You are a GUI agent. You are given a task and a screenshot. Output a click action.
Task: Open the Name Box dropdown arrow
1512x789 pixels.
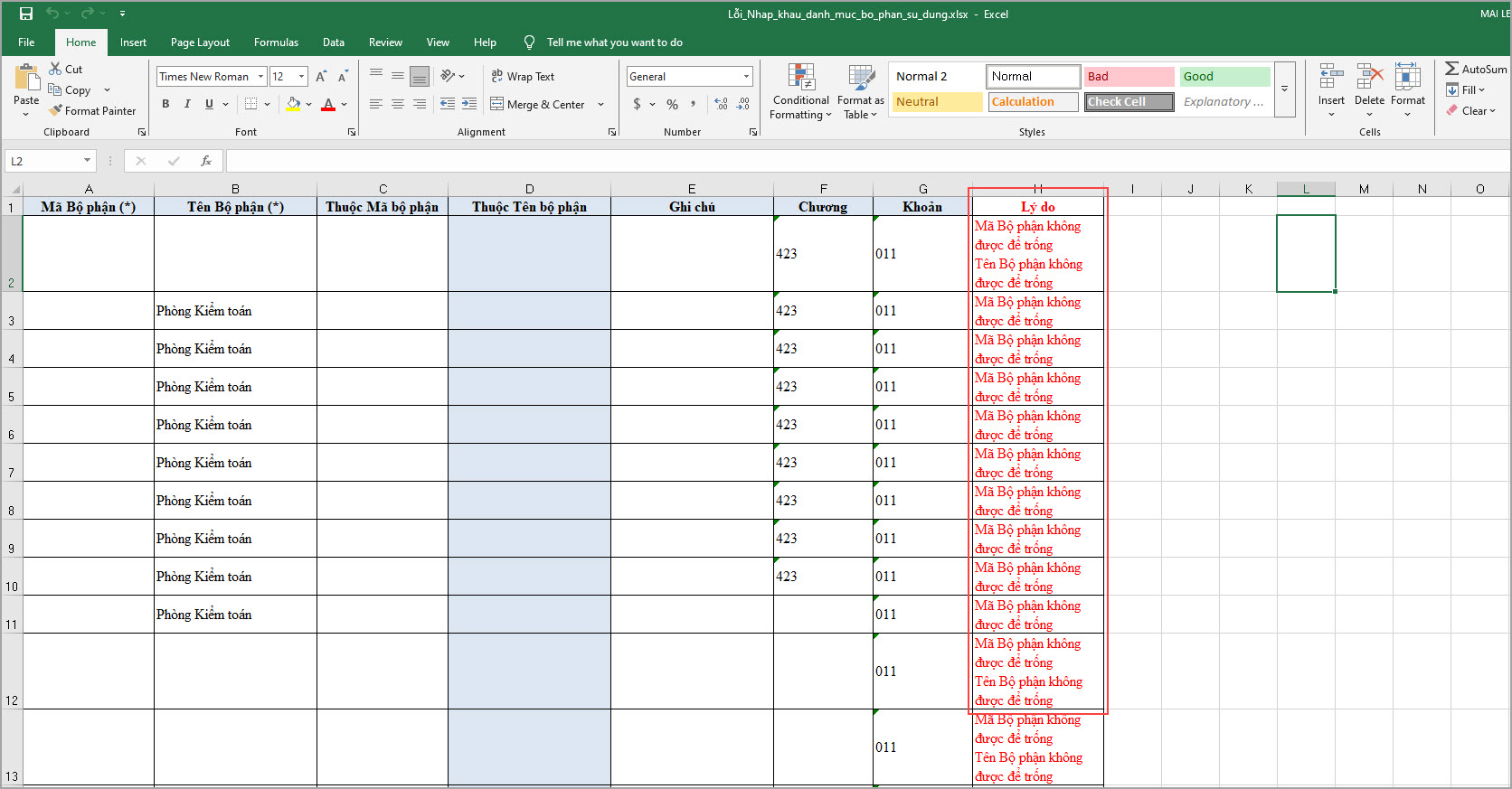87,161
